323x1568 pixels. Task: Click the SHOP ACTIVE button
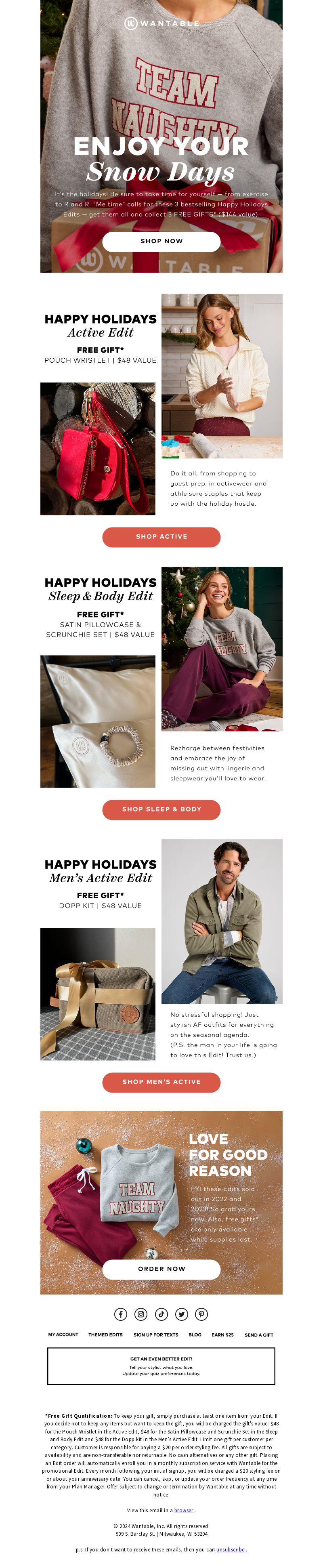(x=161, y=536)
